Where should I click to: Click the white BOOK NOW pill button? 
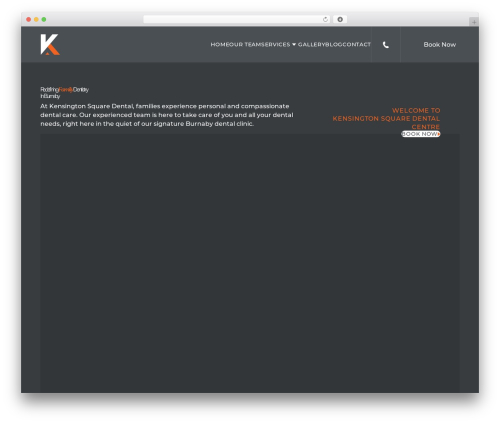(421, 134)
